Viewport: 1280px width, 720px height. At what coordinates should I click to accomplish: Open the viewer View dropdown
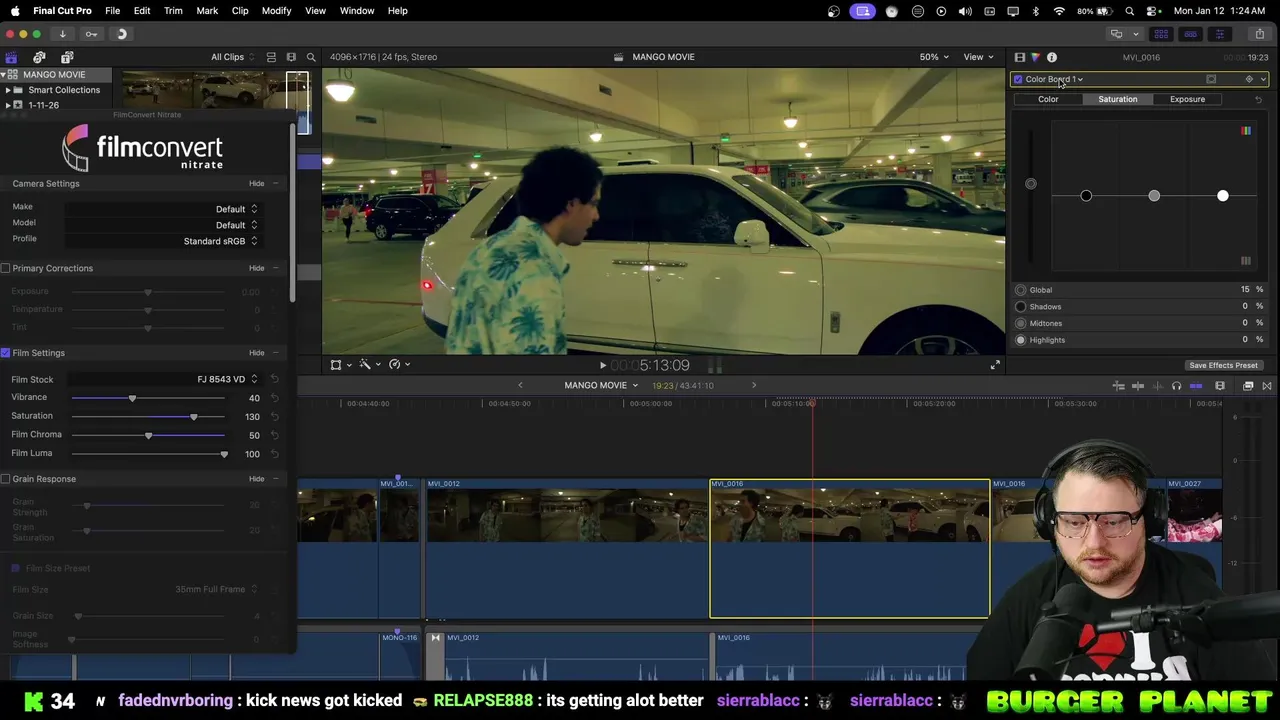(977, 57)
